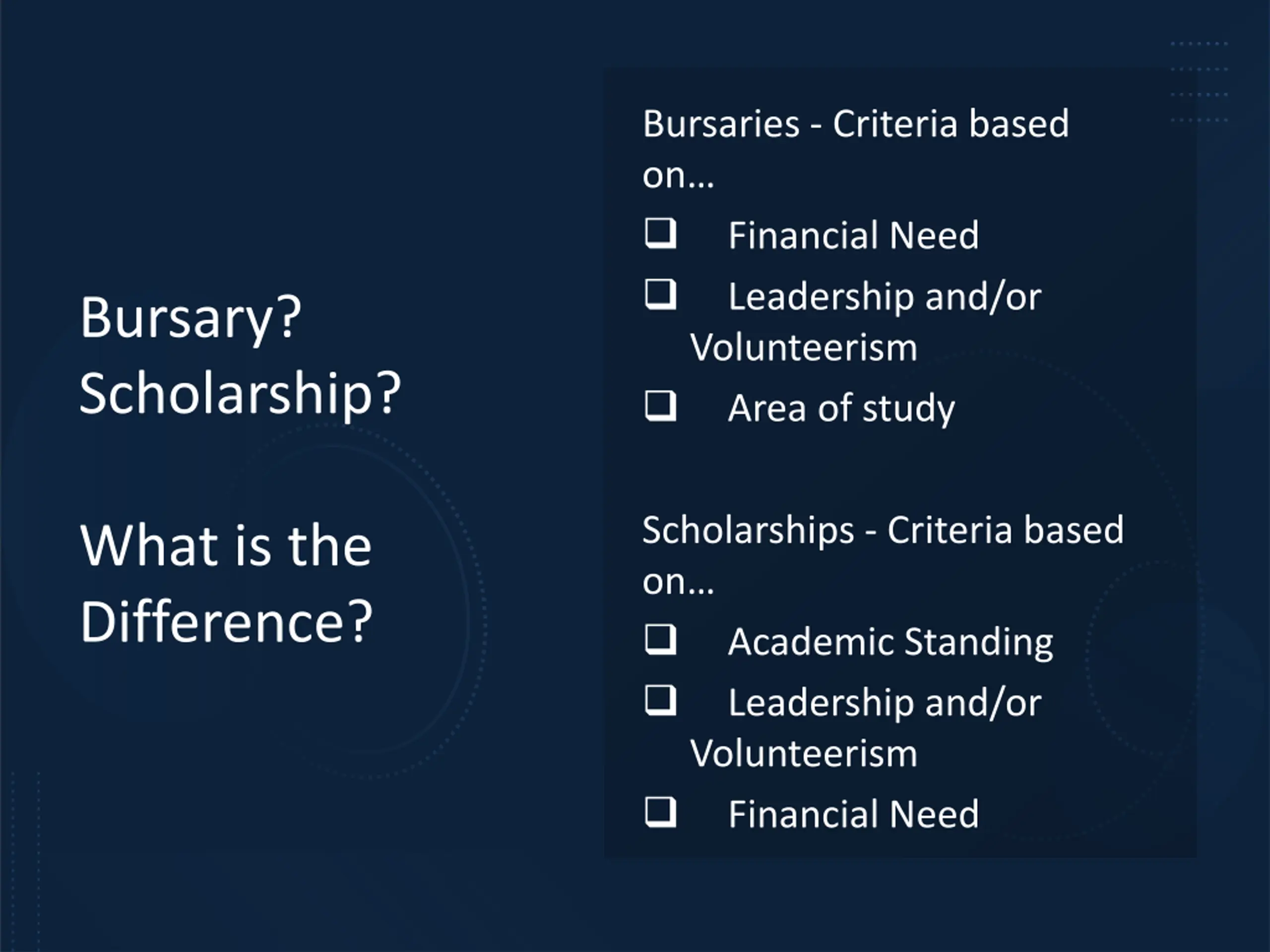Click the 'Volunteerism' word under Scholarships

point(804,754)
